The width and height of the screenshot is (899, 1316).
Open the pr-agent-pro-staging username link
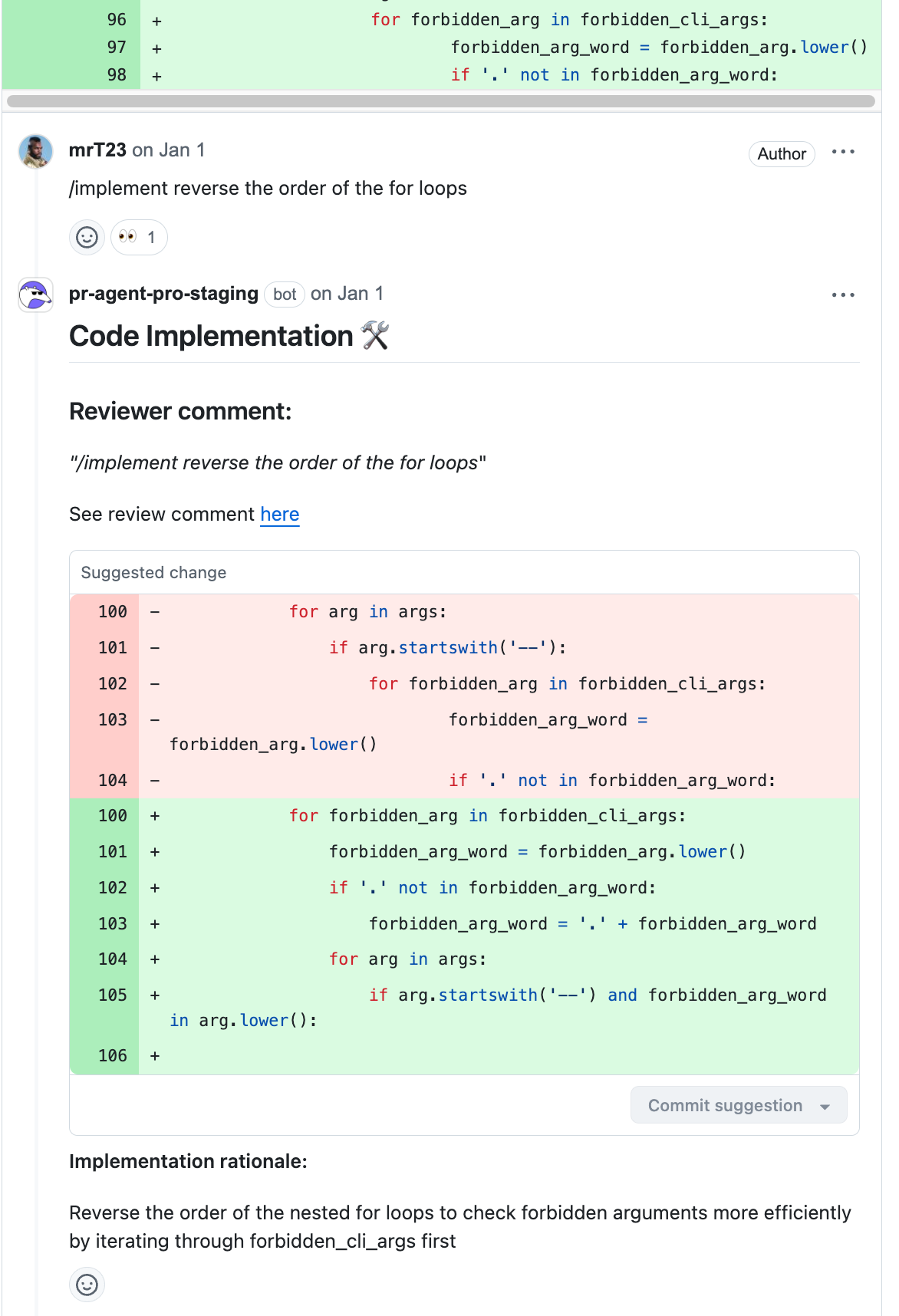click(163, 294)
